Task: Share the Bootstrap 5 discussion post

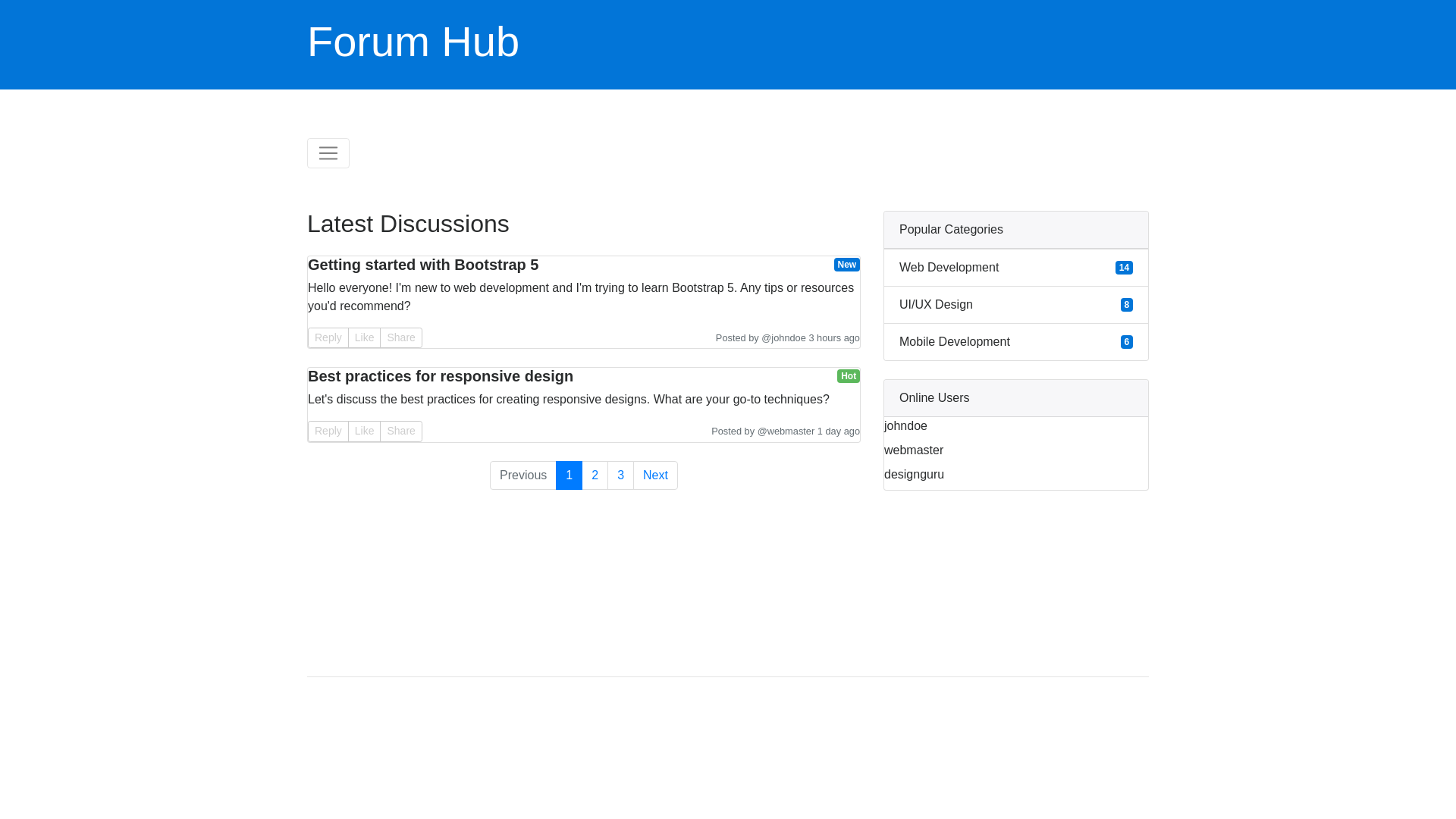Action: click(x=400, y=337)
